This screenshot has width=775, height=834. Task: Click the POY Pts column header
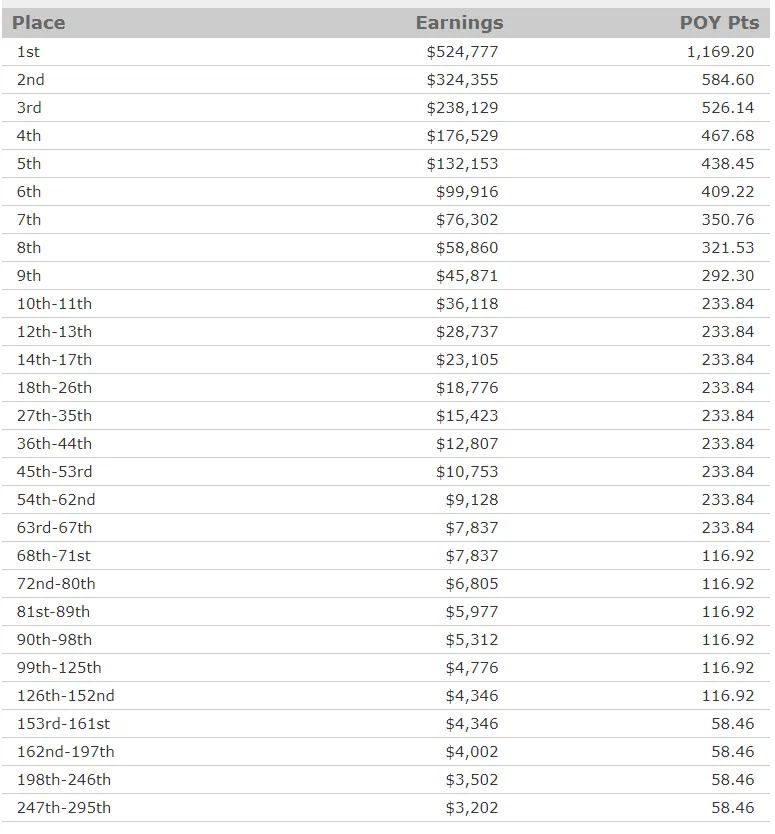click(x=720, y=23)
